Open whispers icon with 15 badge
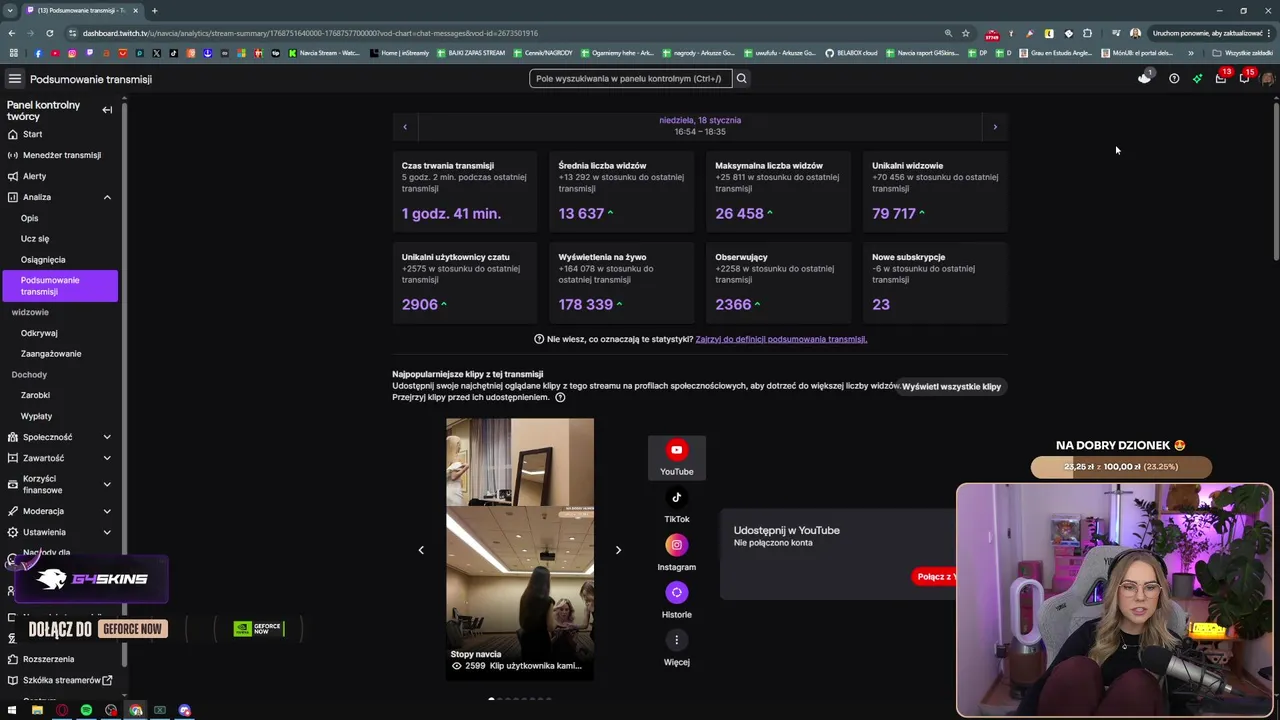Image resolution: width=1280 pixels, height=720 pixels. click(1245, 78)
